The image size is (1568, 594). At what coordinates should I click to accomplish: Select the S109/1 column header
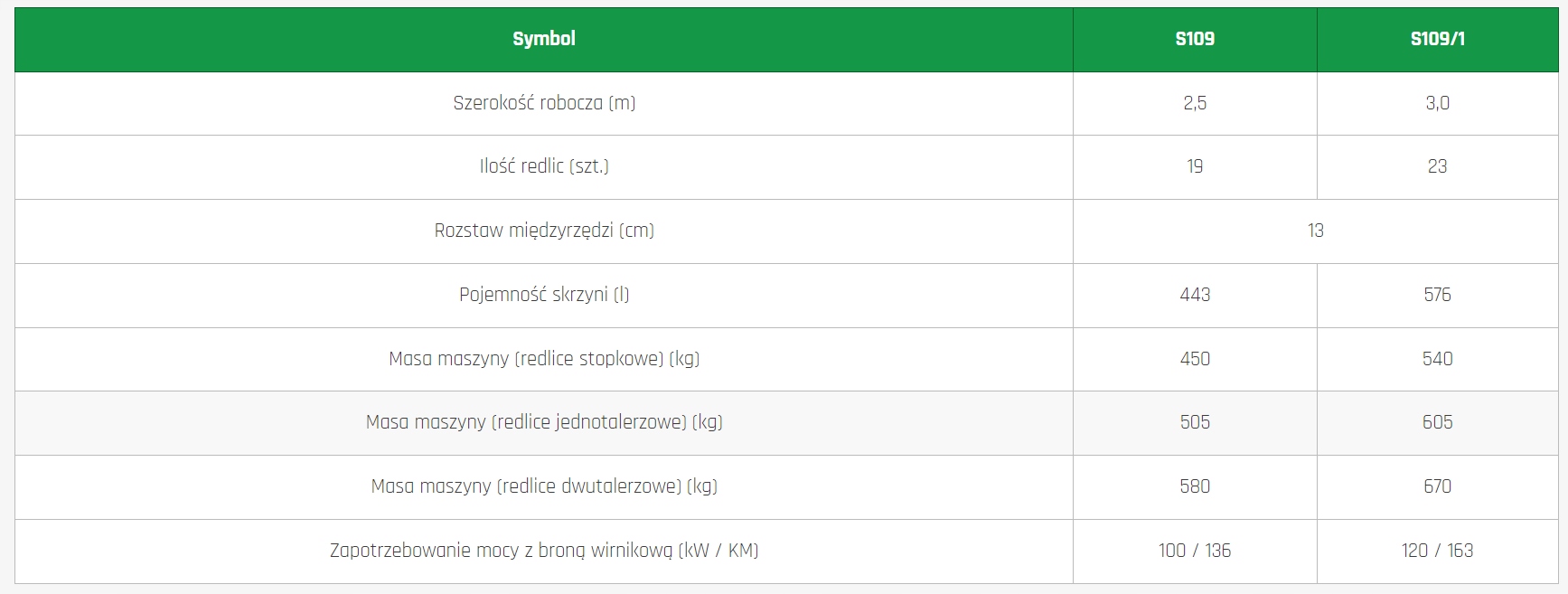click(x=1437, y=39)
